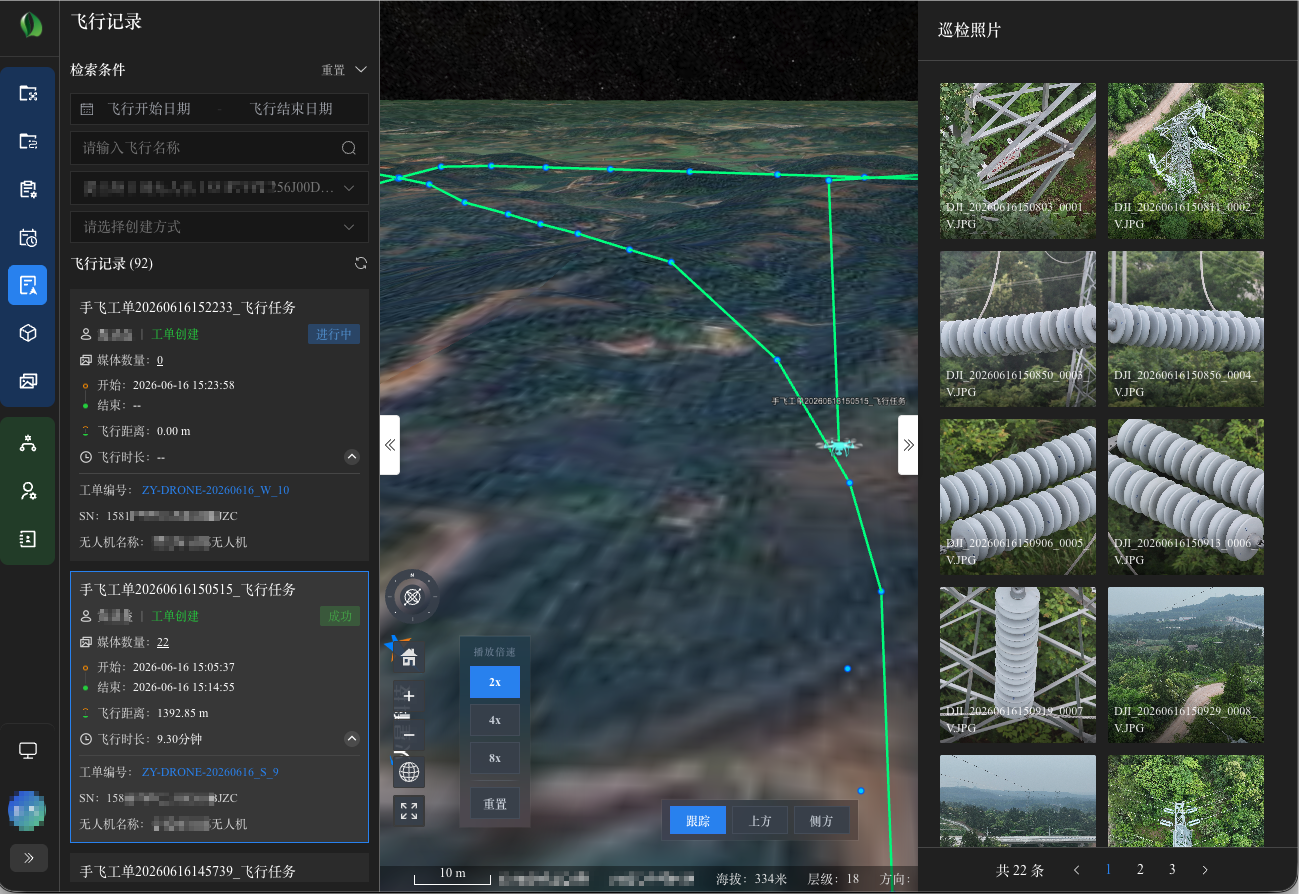Open photo DJI_20260616150906_0005
Image resolution: width=1299 pixels, height=894 pixels.
[x=1018, y=497]
